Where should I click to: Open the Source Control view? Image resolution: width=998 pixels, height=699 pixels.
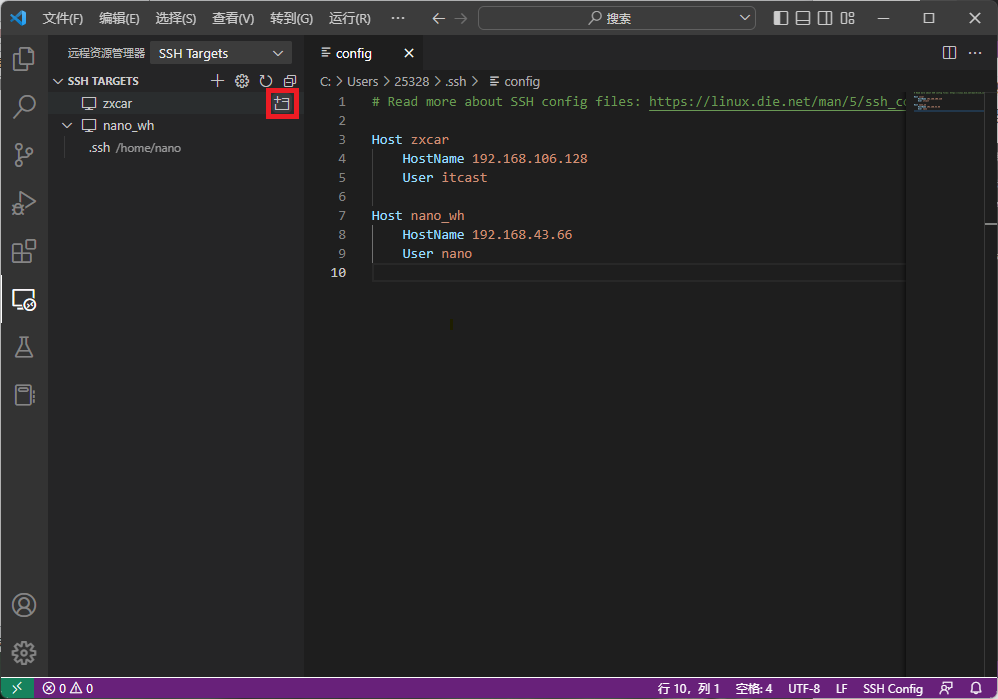[x=24, y=154]
